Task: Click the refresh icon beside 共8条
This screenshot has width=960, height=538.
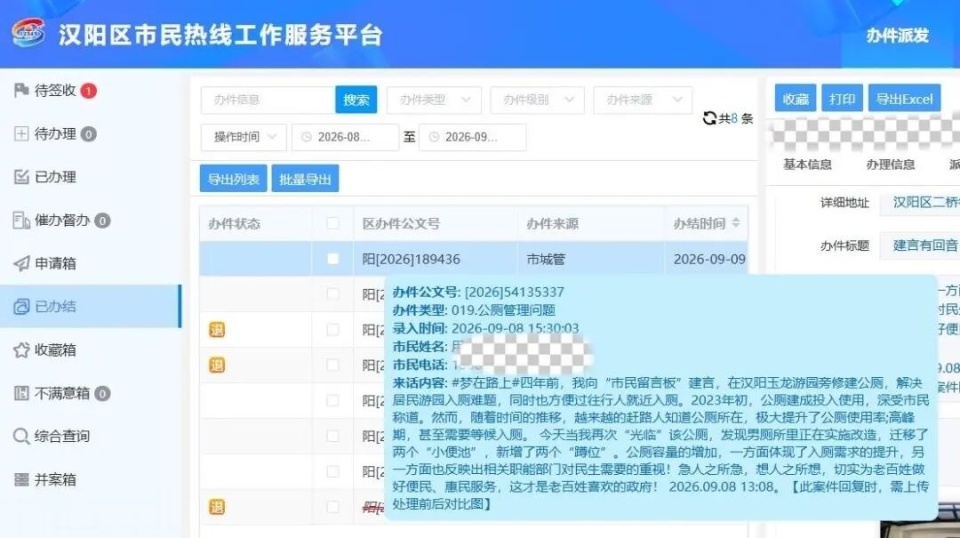Action: point(710,118)
